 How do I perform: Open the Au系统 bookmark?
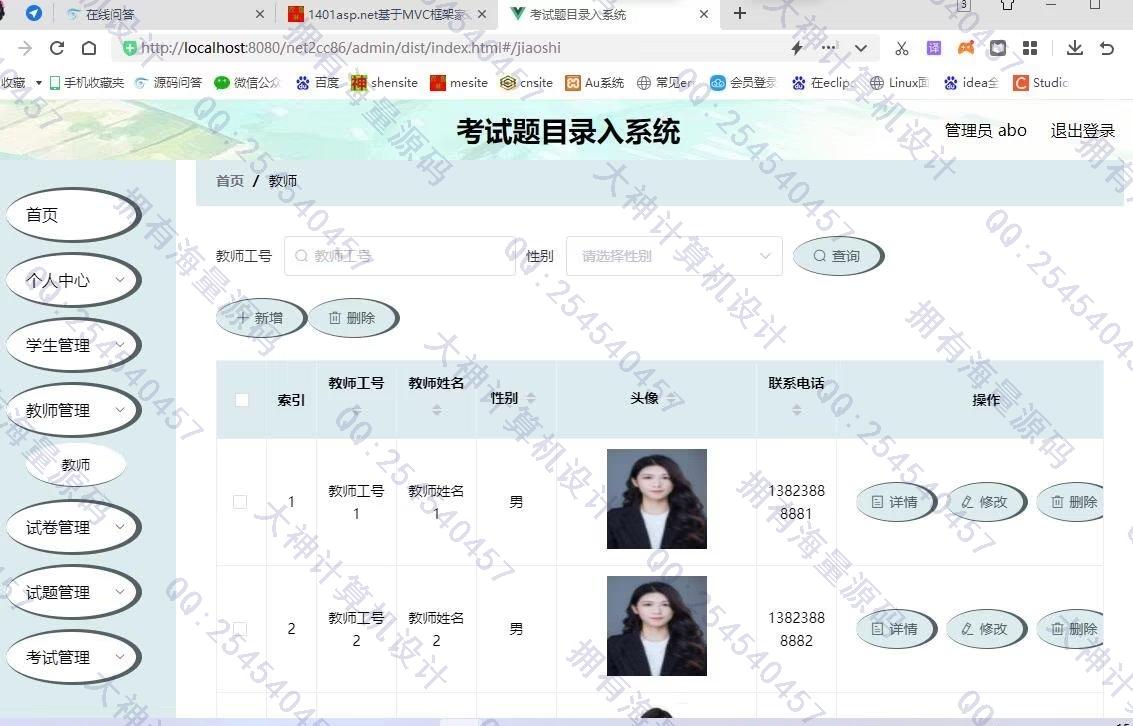coord(594,82)
